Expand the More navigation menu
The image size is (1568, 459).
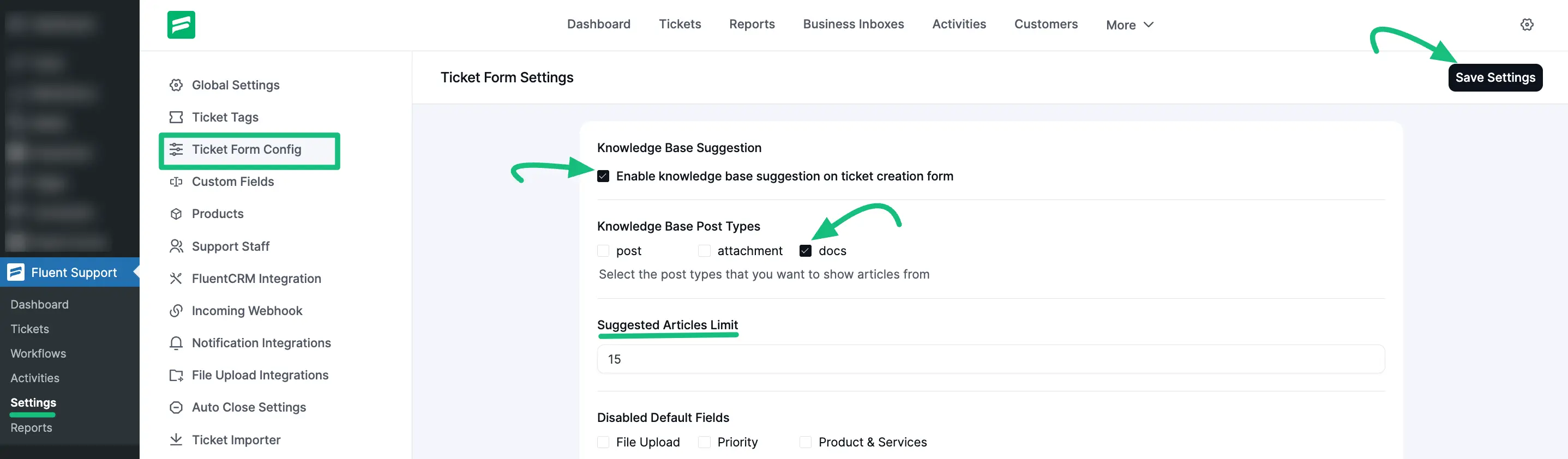(x=1128, y=25)
